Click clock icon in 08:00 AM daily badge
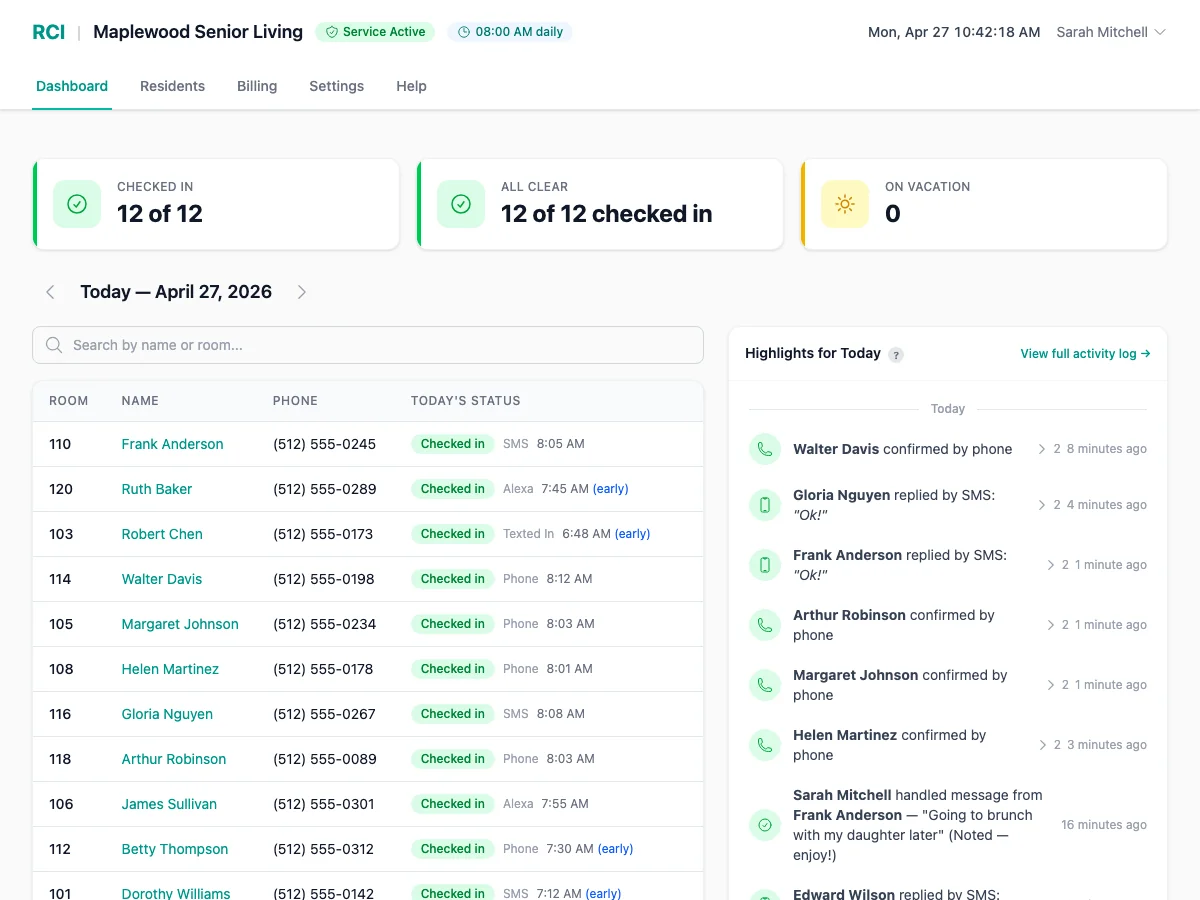1200x900 pixels. pyautogui.click(x=464, y=32)
